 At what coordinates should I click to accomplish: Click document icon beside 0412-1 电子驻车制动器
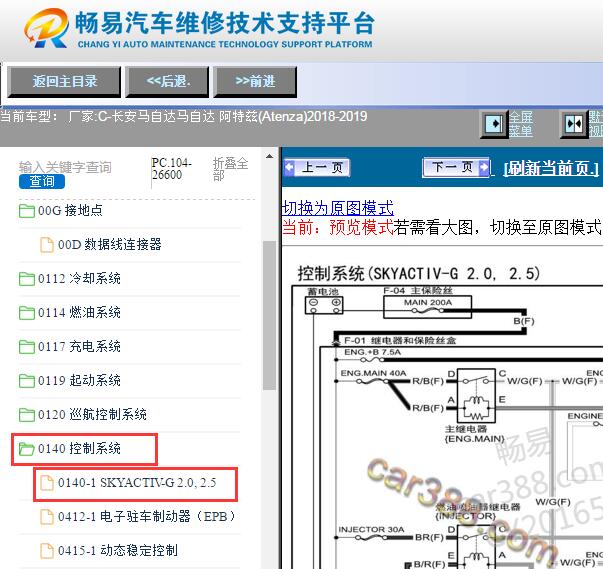click(x=47, y=517)
